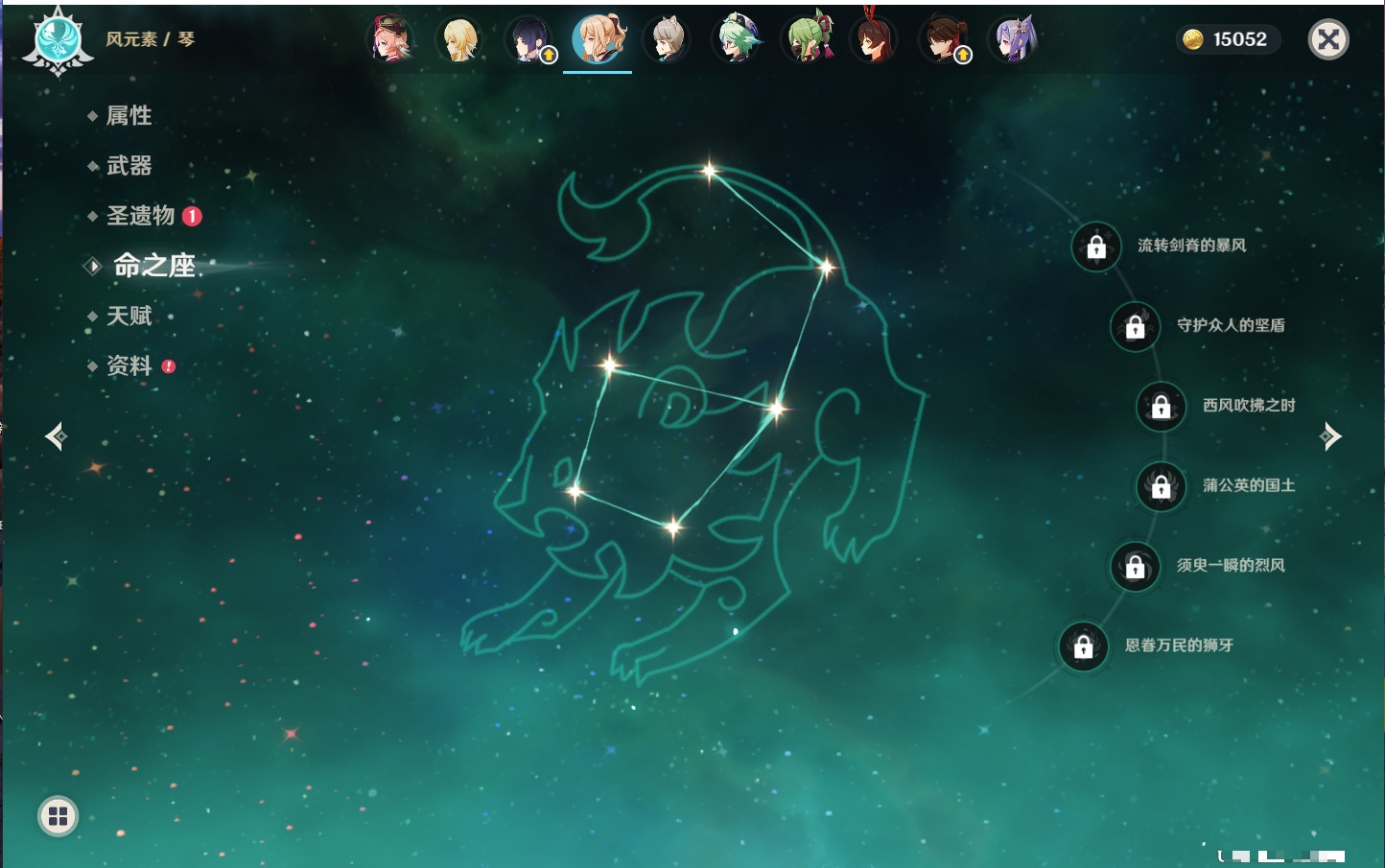Viewport: 1385px width, 868px height.
Task: Click the lowest star of the lion constellation
Action: (x=674, y=526)
